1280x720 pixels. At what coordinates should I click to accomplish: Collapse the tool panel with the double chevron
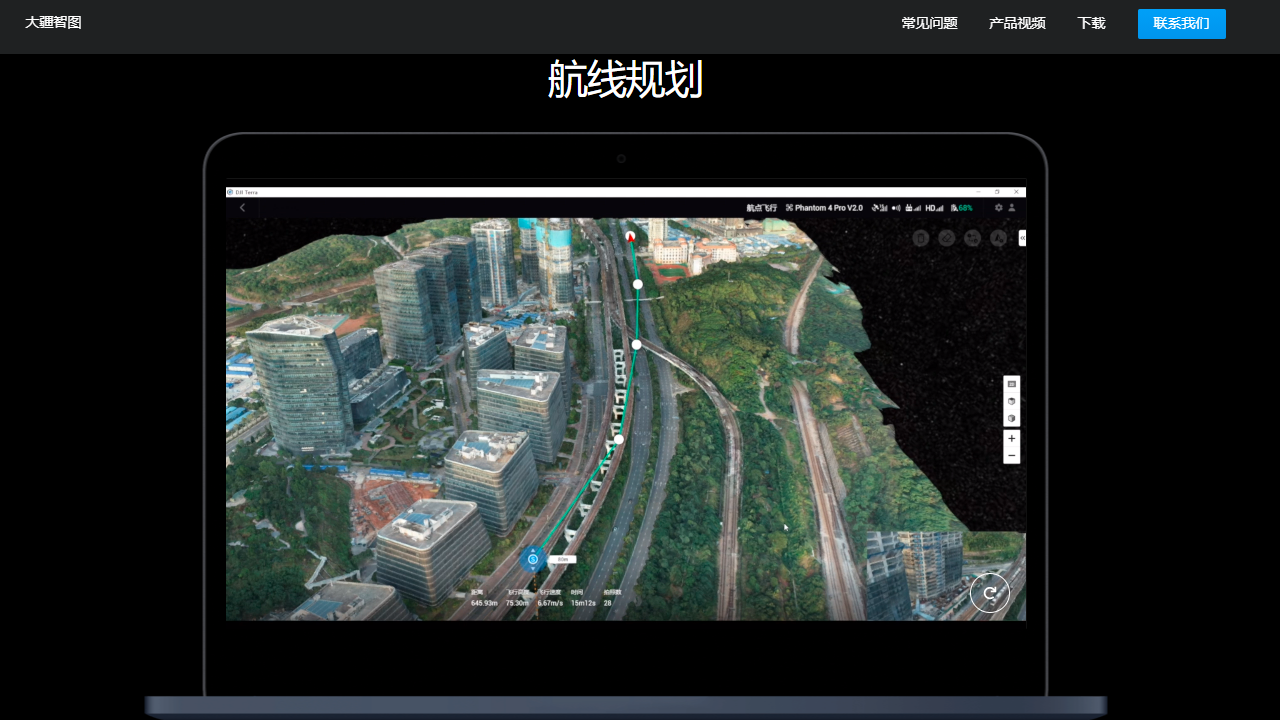pyautogui.click(x=1023, y=238)
